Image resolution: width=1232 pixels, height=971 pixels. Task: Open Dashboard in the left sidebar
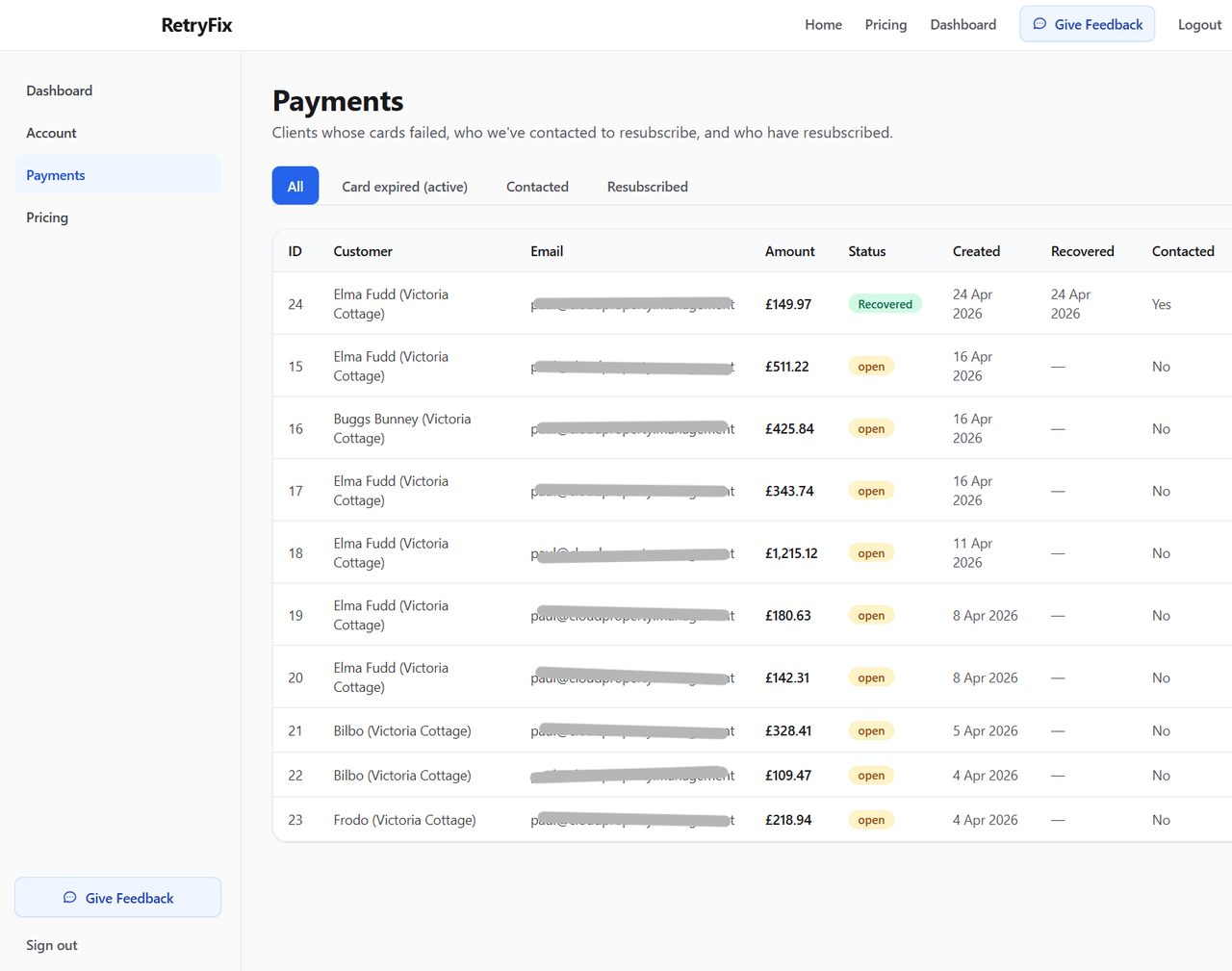[x=117, y=90]
